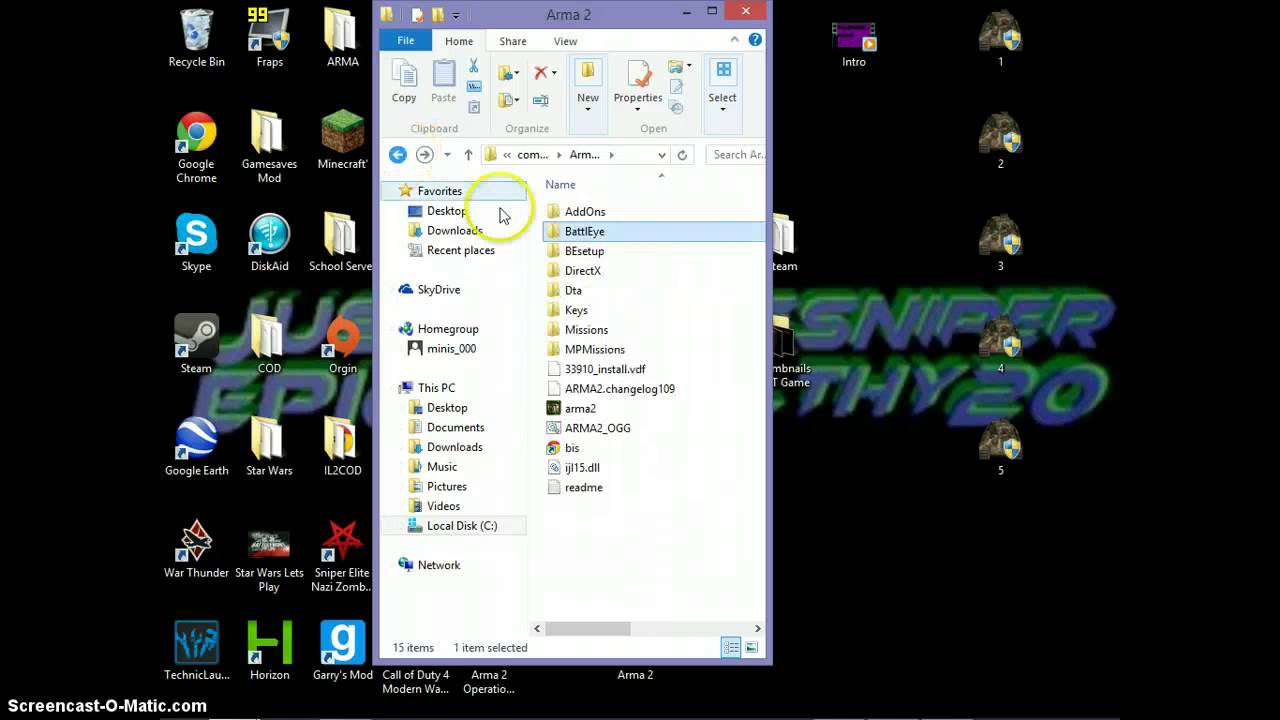Image resolution: width=1280 pixels, height=720 pixels.
Task: Click the History icon in Open group
Action: point(676,107)
